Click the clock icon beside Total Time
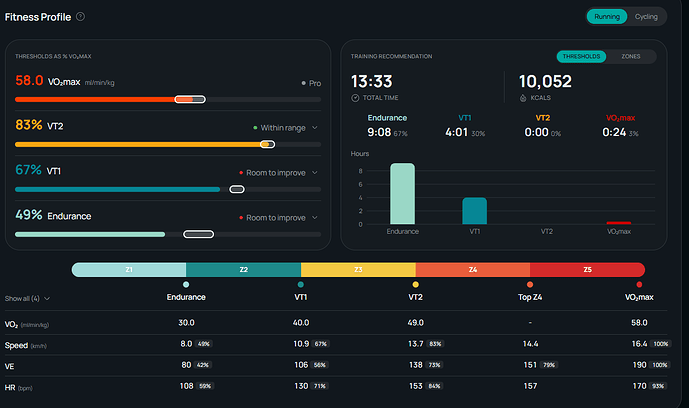Viewport: 689px width, 408px height. (355, 98)
